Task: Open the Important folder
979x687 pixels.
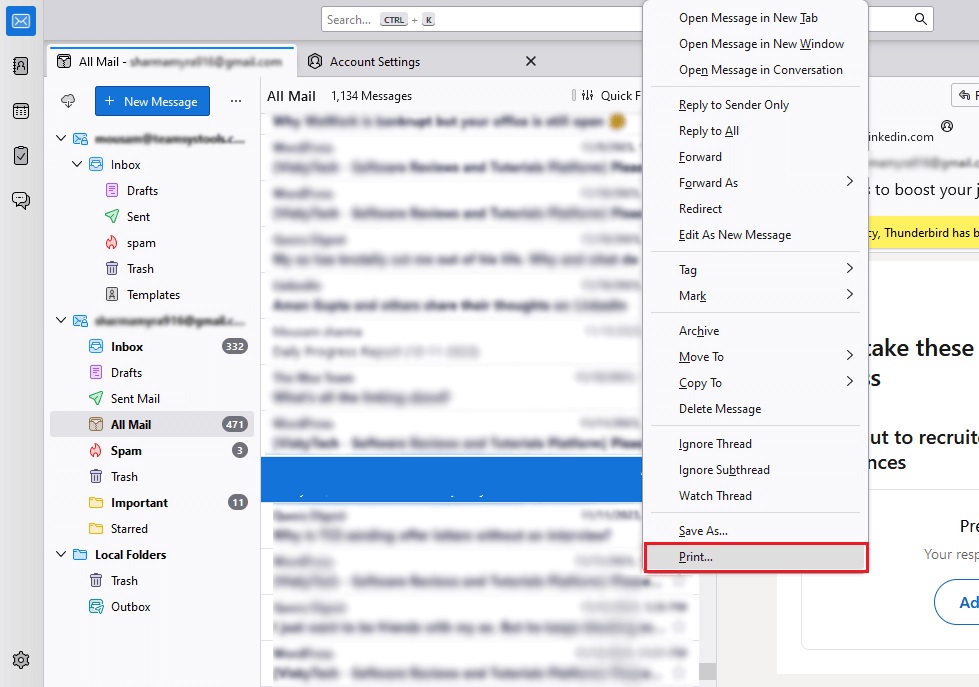Action: click(152, 503)
